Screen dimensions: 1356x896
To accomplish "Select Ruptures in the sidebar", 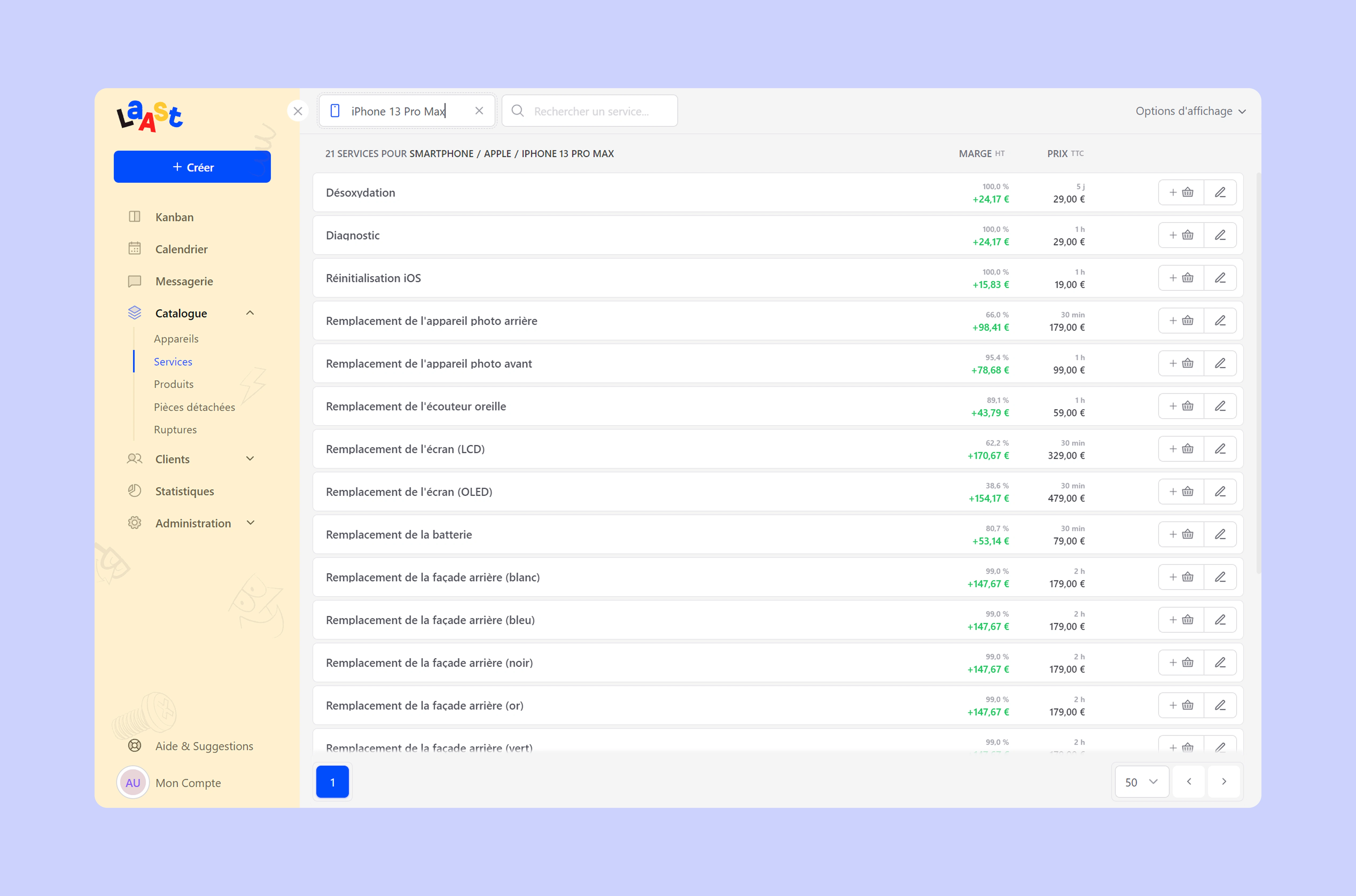I will tap(175, 429).
